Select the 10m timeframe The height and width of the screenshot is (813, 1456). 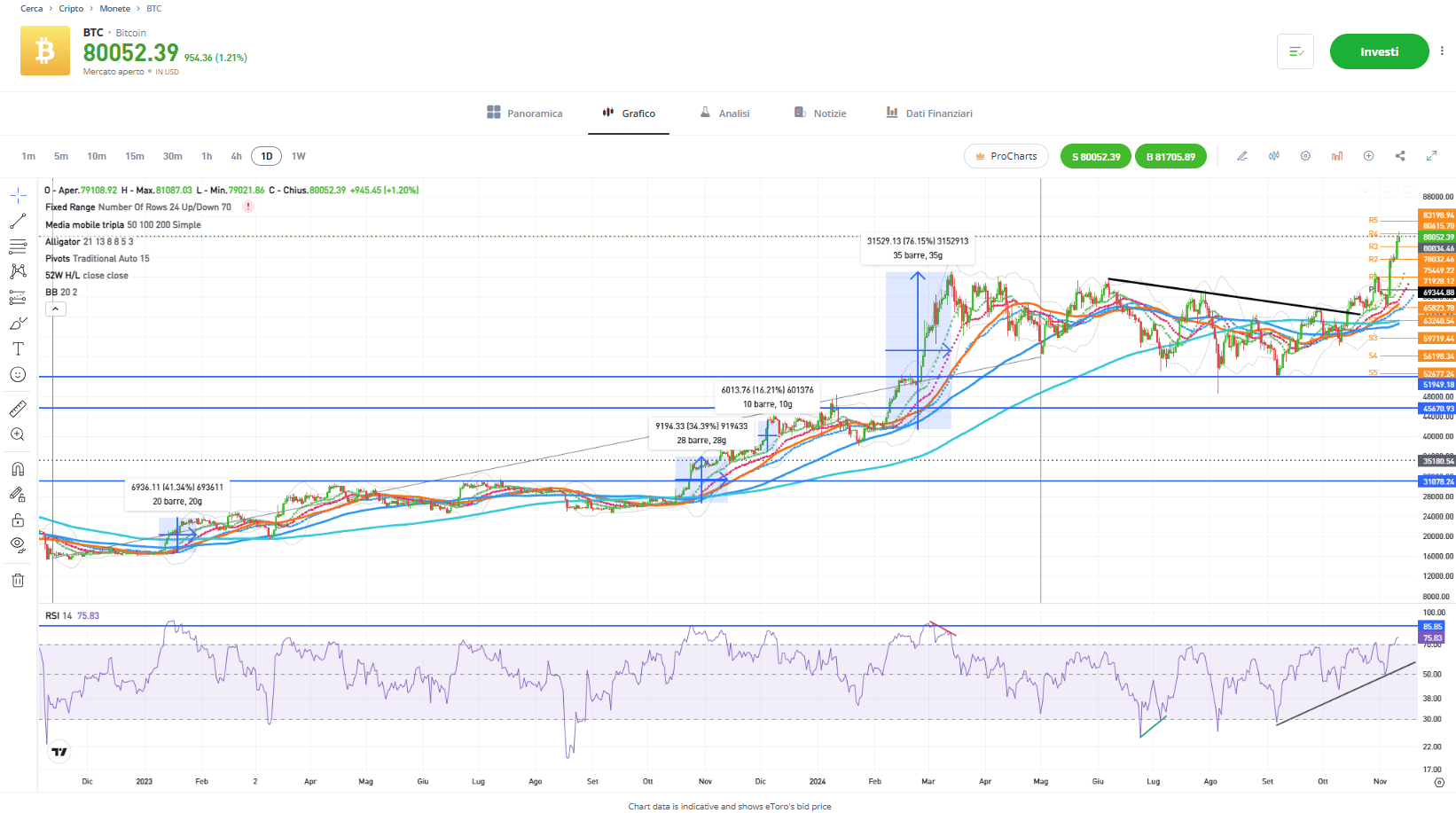click(x=97, y=156)
